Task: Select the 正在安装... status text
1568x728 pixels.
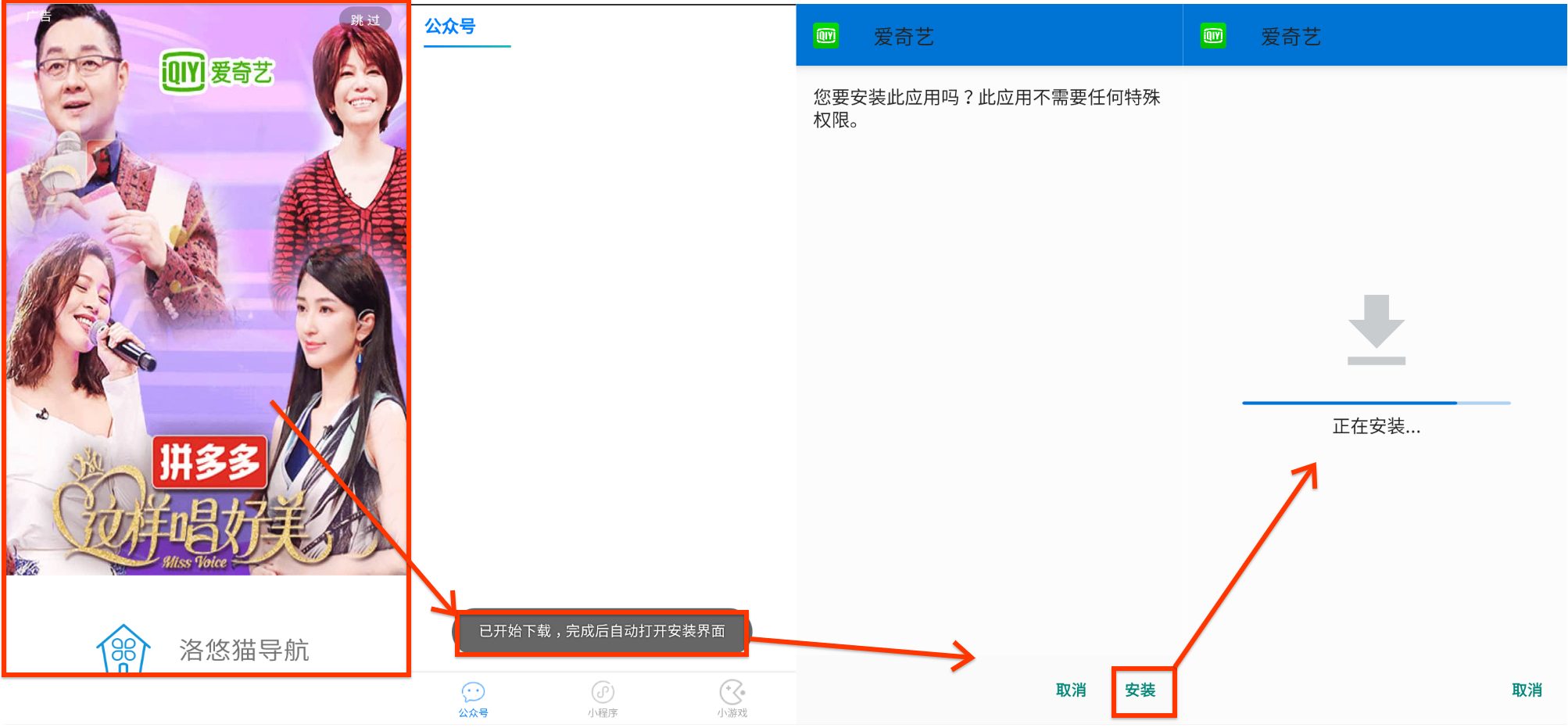Action: [1376, 426]
